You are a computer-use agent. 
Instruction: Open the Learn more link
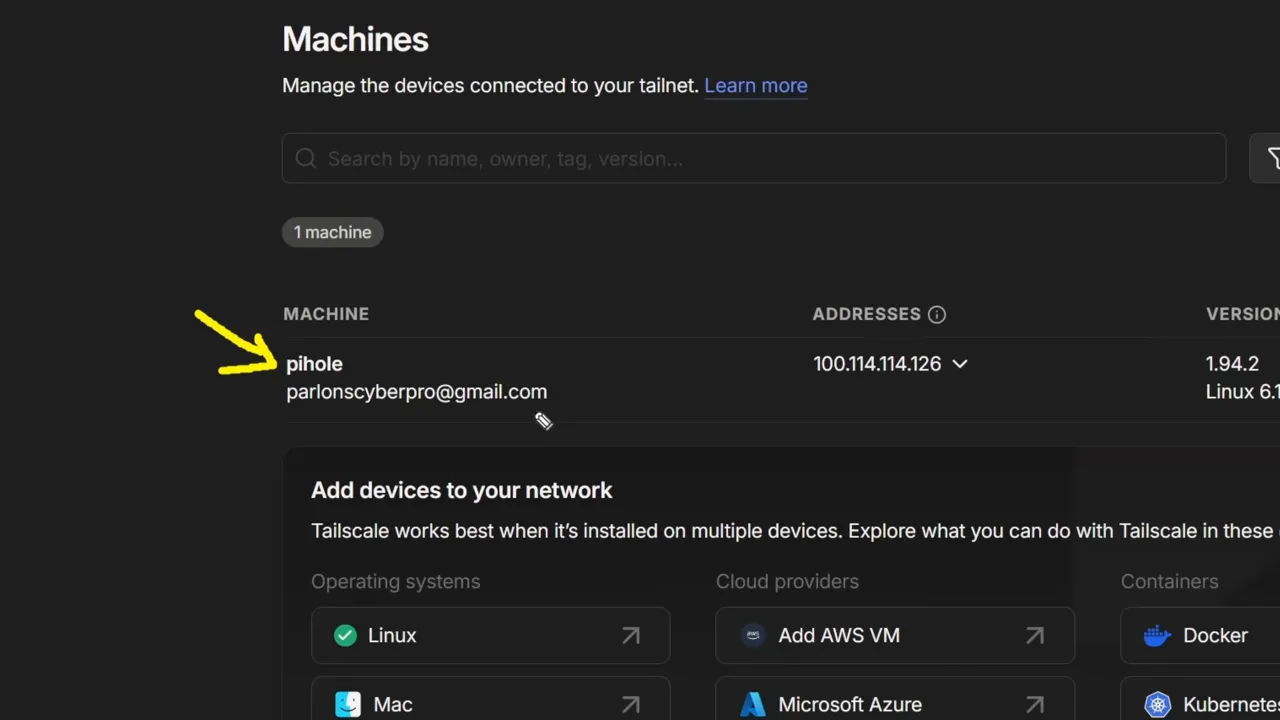(756, 86)
